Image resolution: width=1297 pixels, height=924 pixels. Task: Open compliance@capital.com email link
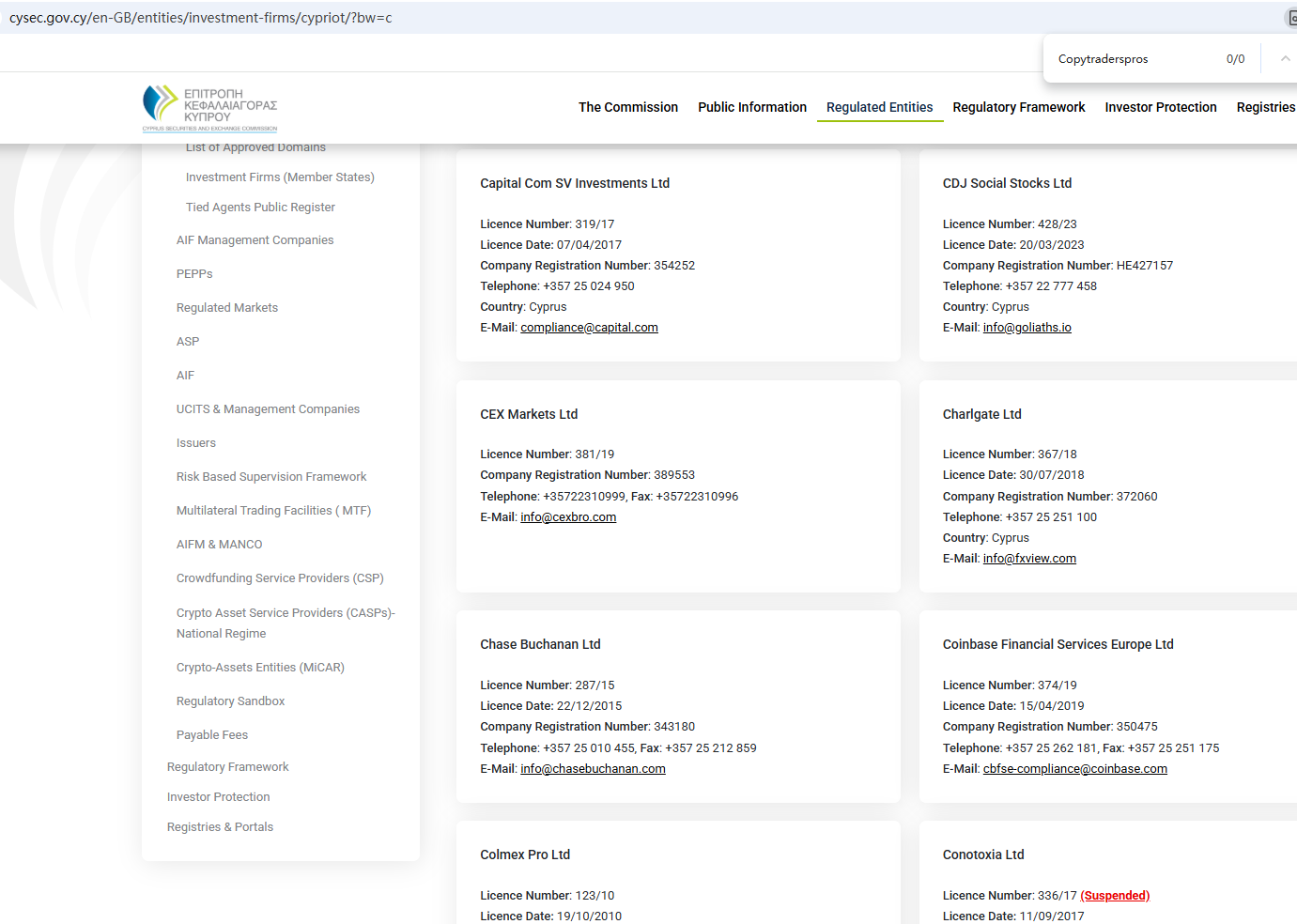(589, 328)
